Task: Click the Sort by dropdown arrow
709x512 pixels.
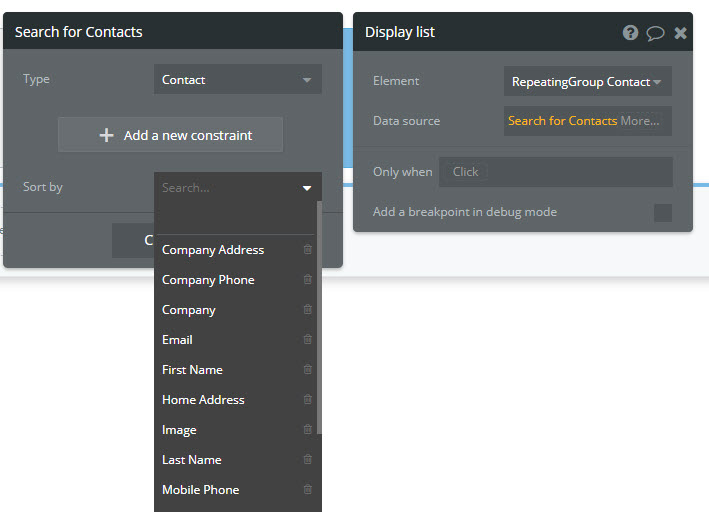Action: coord(307,188)
